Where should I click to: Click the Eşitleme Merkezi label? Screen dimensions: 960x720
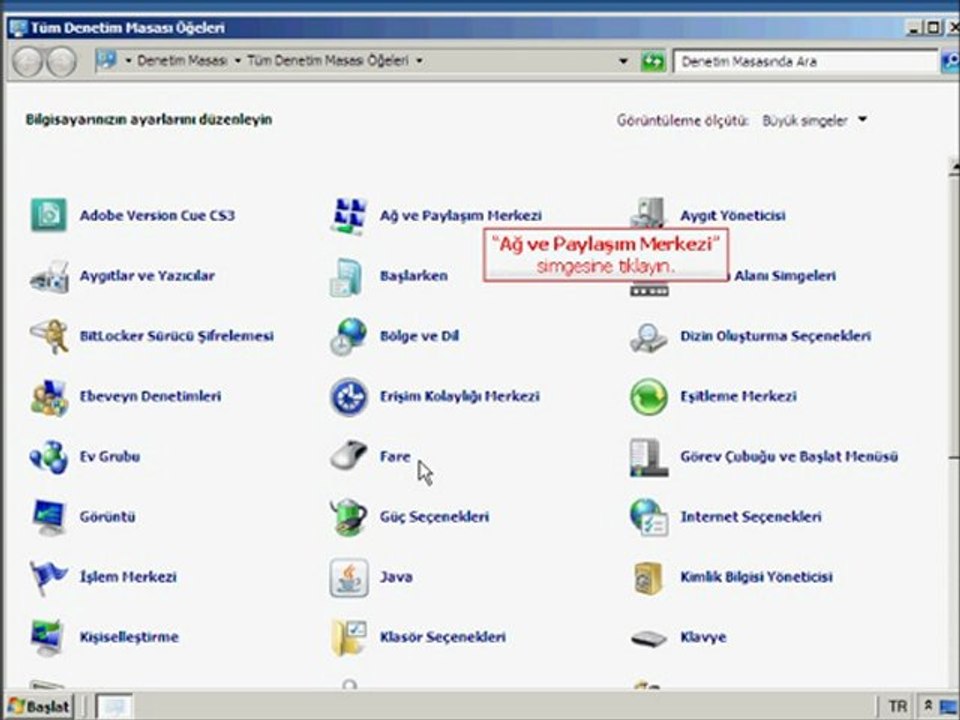point(738,396)
